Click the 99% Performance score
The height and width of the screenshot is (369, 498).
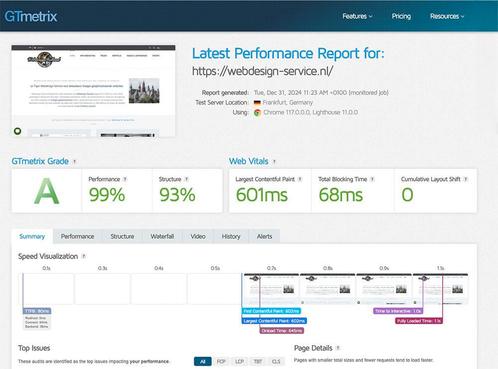pos(107,195)
